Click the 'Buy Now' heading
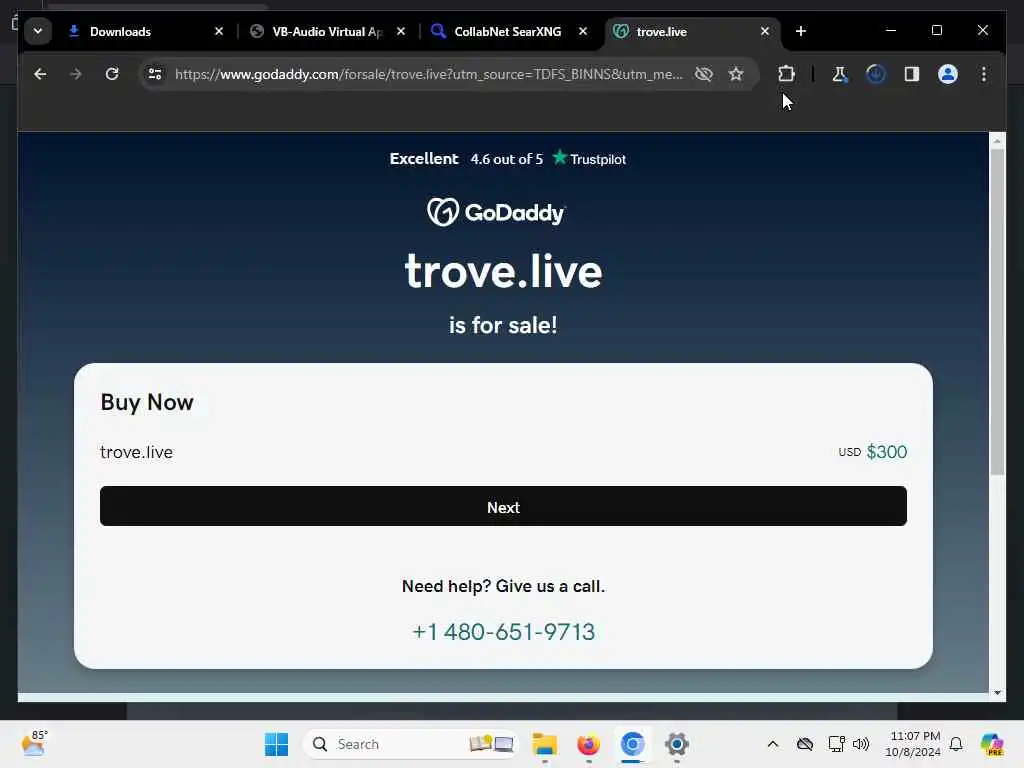 [147, 402]
